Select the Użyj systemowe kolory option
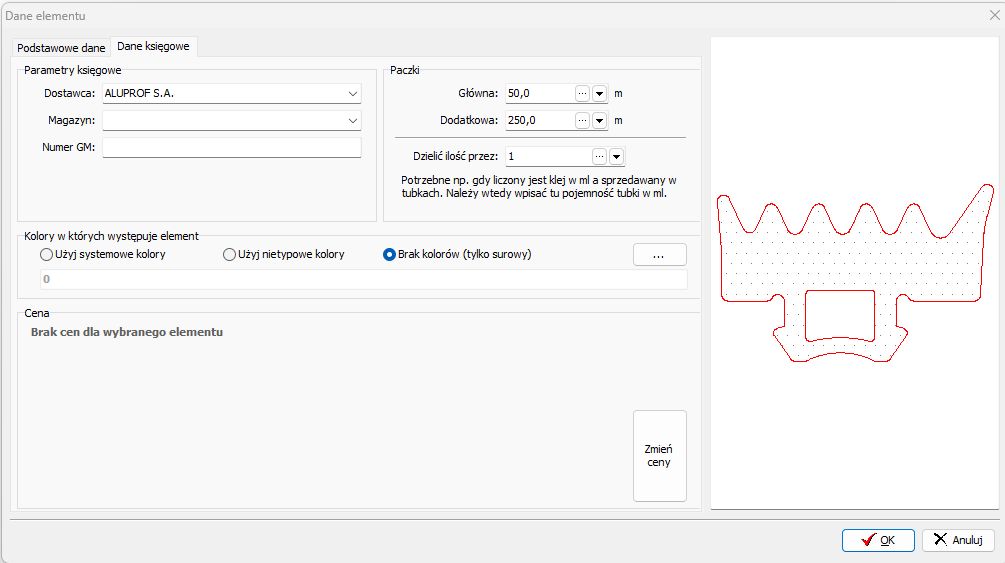The image size is (1005, 563). (x=46, y=255)
